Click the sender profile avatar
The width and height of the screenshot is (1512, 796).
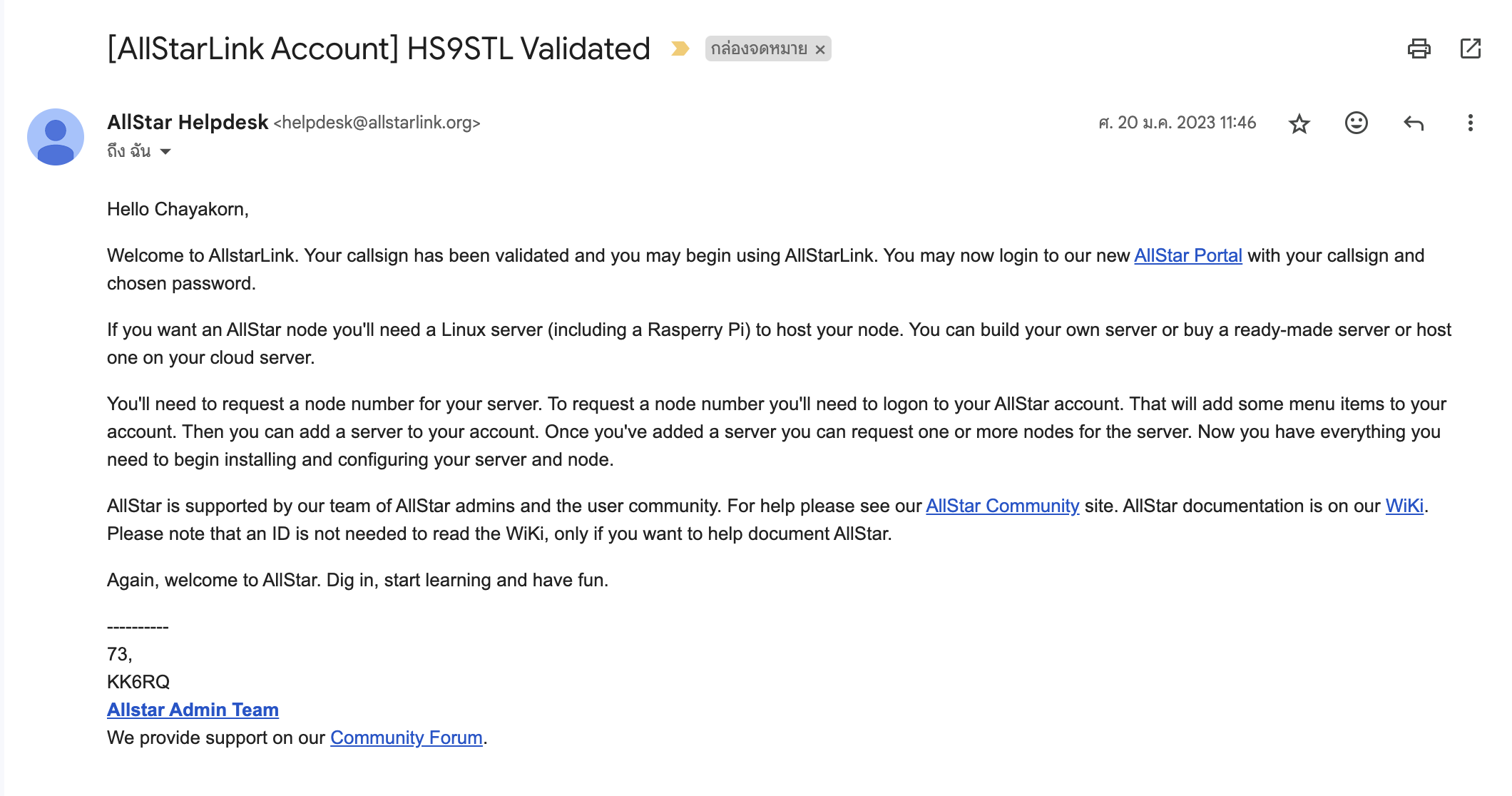point(56,137)
